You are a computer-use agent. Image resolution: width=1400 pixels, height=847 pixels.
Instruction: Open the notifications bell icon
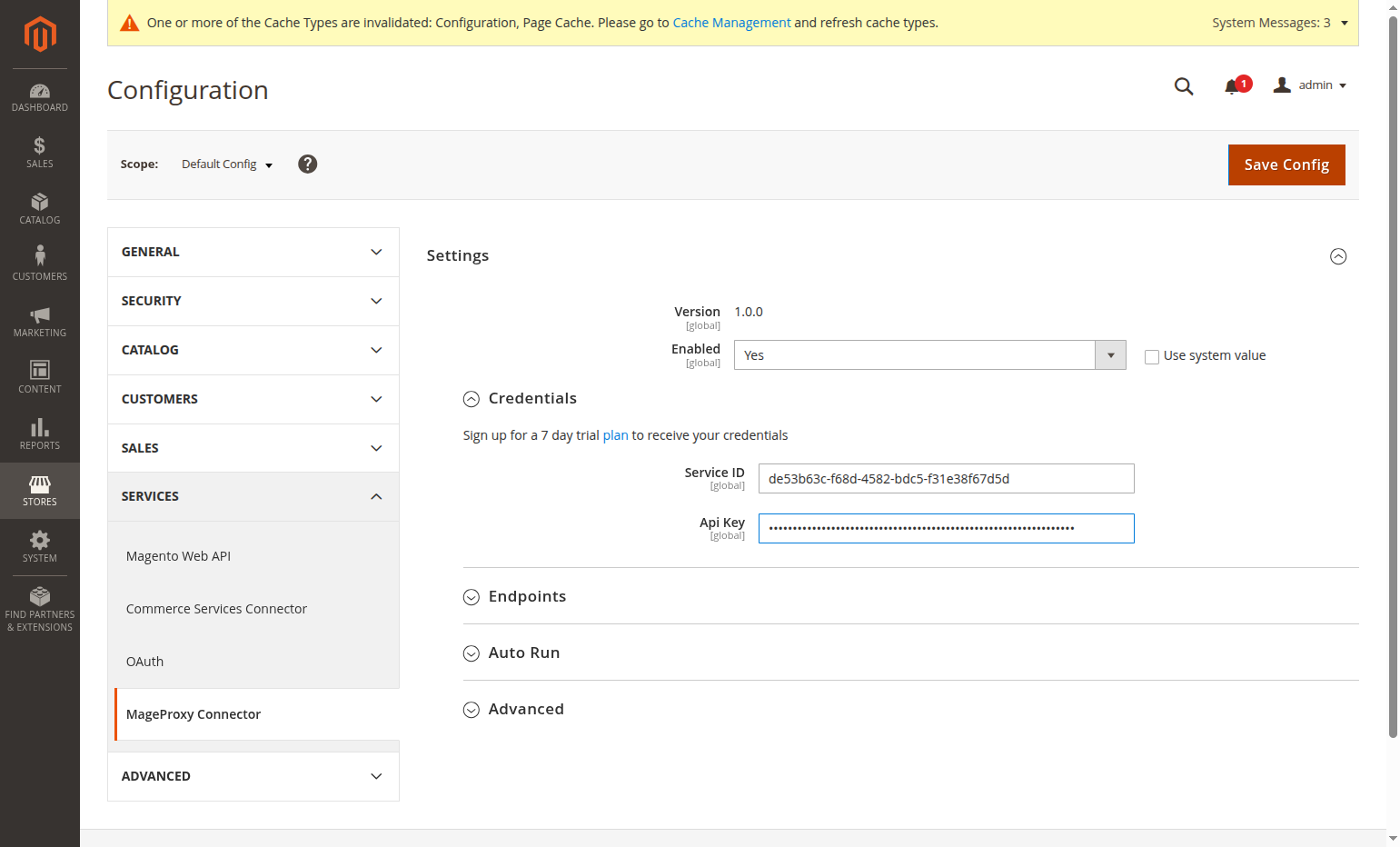(x=1232, y=86)
